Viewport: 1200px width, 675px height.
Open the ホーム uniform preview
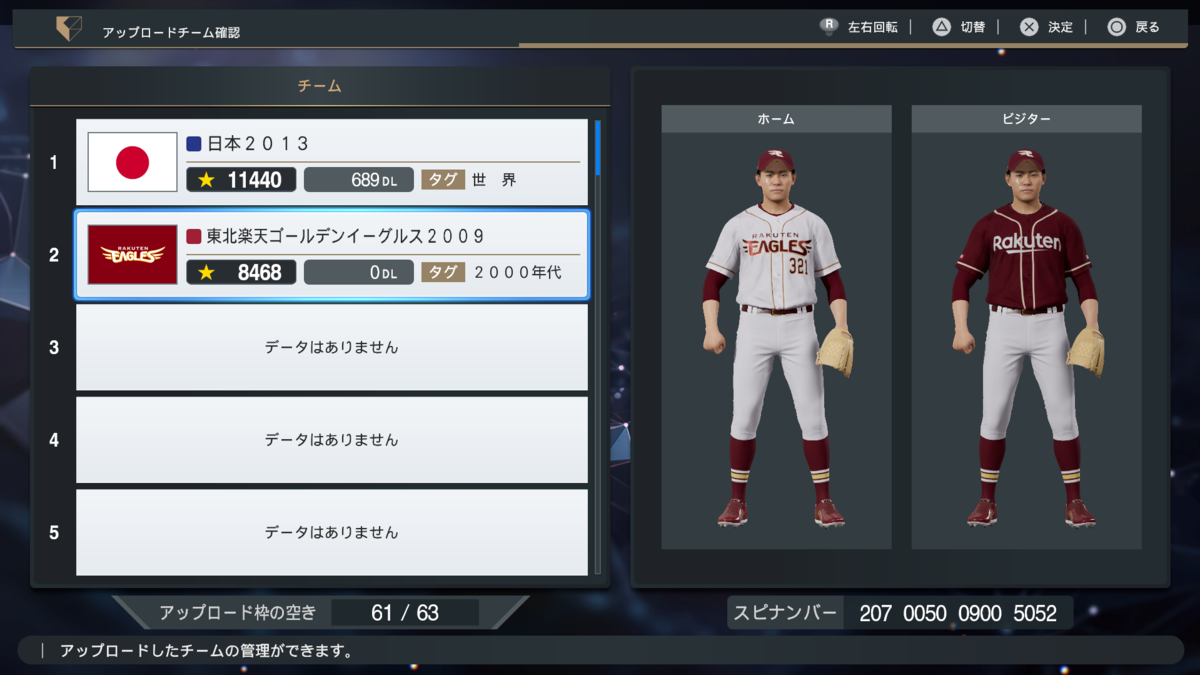(x=776, y=327)
